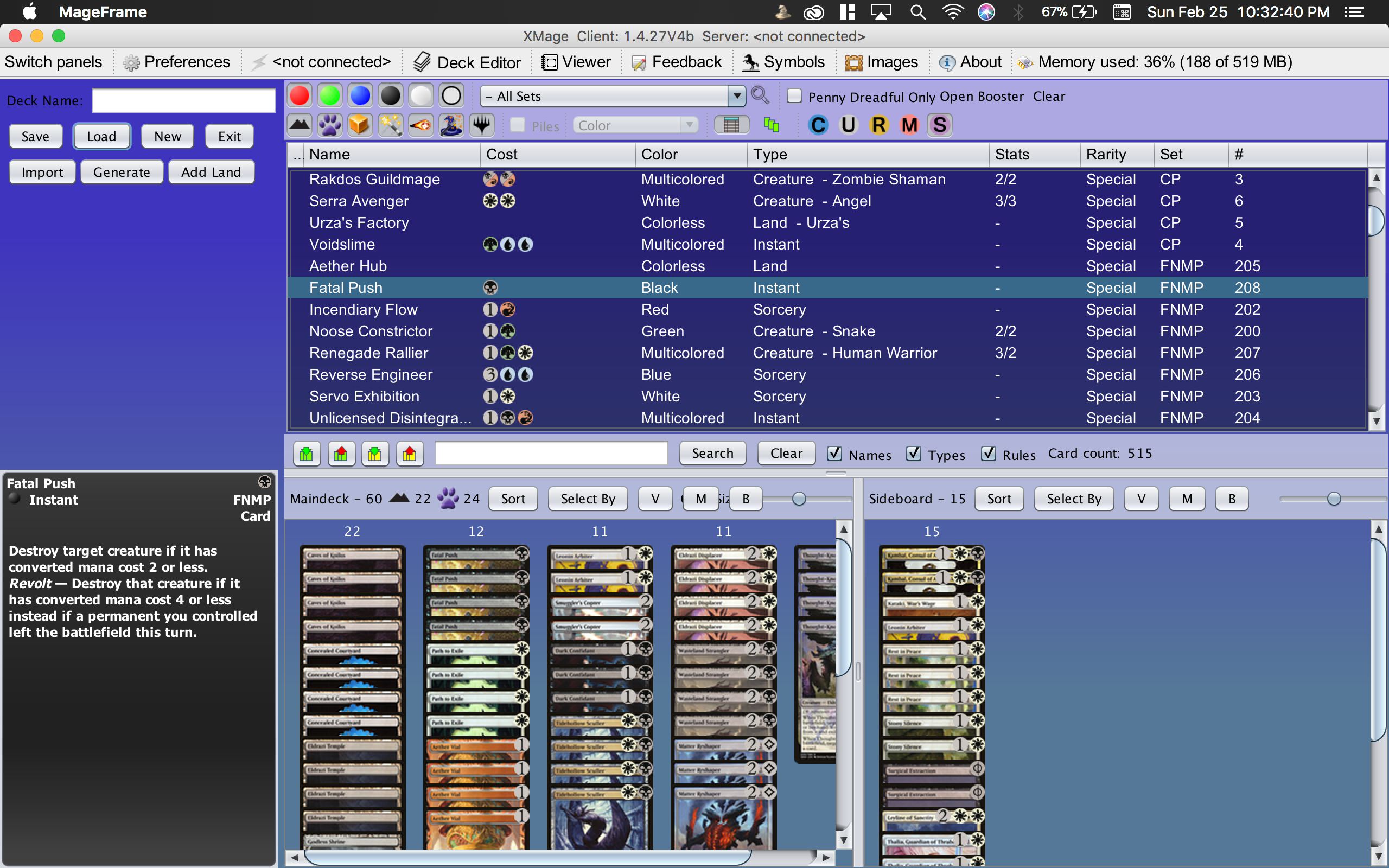Select Noose Constrictor row in card table
The width and height of the screenshot is (1389, 868).
click(x=827, y=331)
